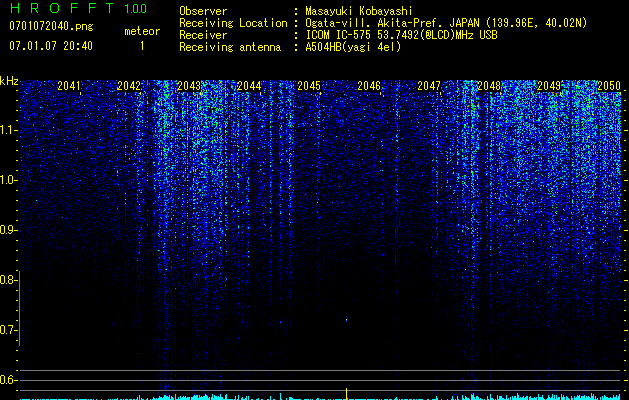
Task: Select antenna text A504HB(yagi 4el)
Action: [353, 47]
